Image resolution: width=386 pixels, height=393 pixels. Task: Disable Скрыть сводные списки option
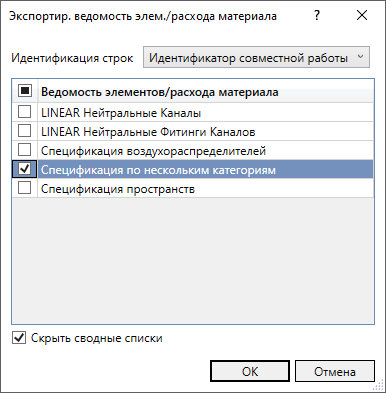[x=19, y=338]
